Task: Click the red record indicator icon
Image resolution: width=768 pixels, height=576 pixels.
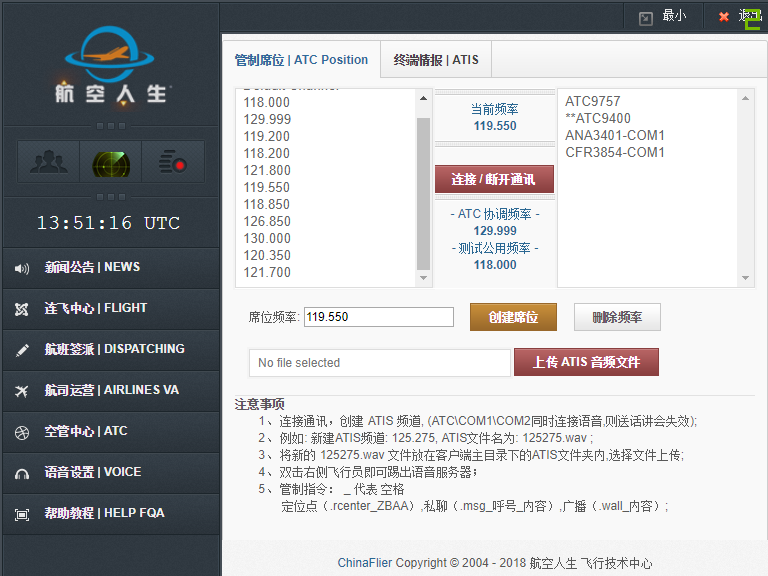Action: coord(173,161)
